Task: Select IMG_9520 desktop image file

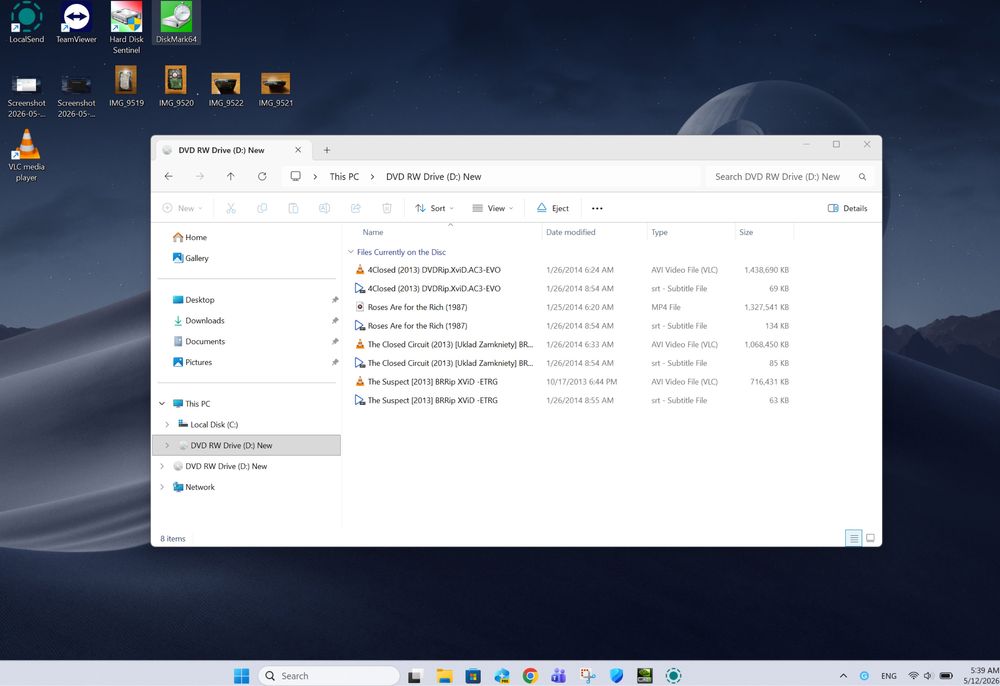Action: coord(176,86)
